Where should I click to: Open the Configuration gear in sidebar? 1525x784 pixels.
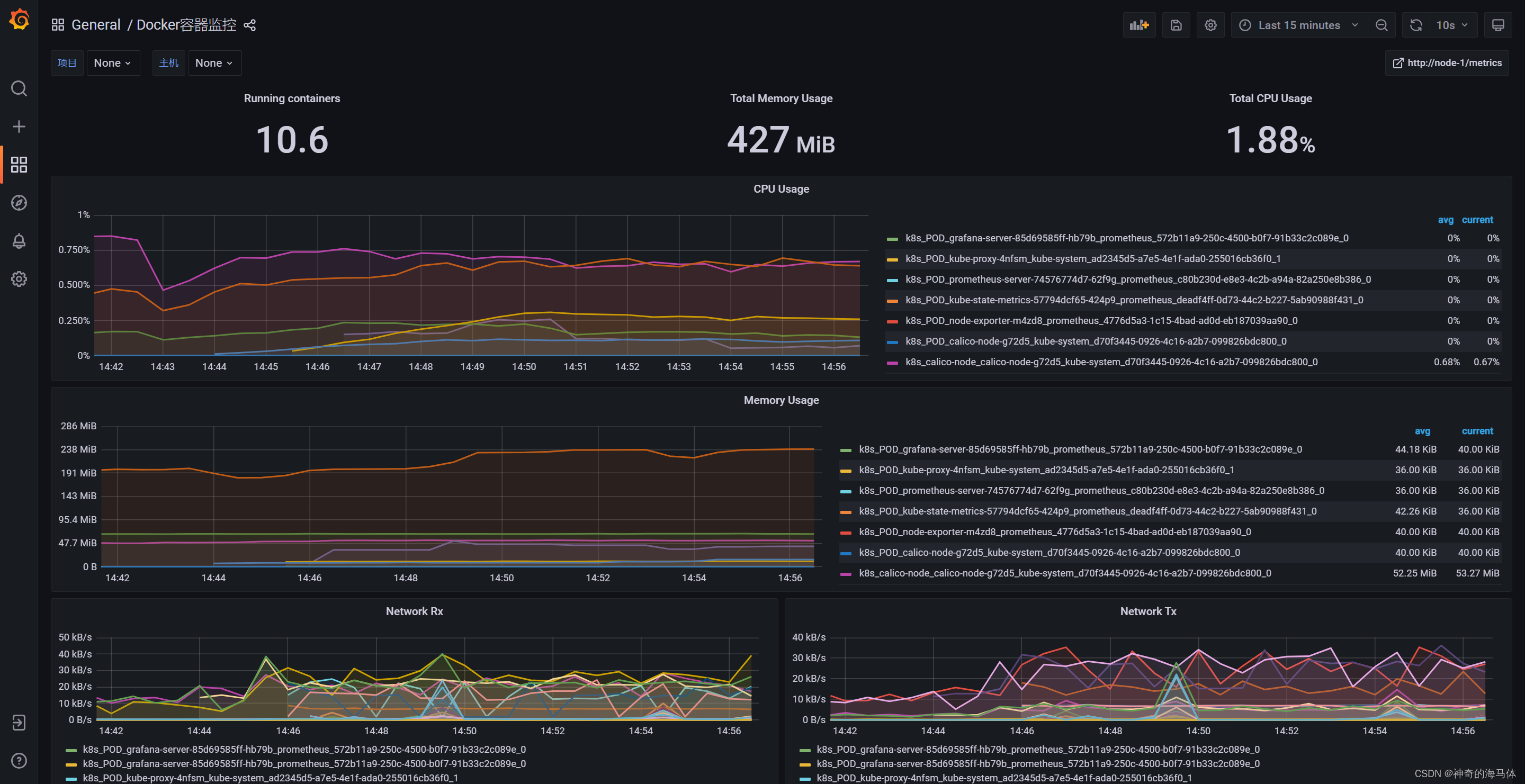point(19,278)
